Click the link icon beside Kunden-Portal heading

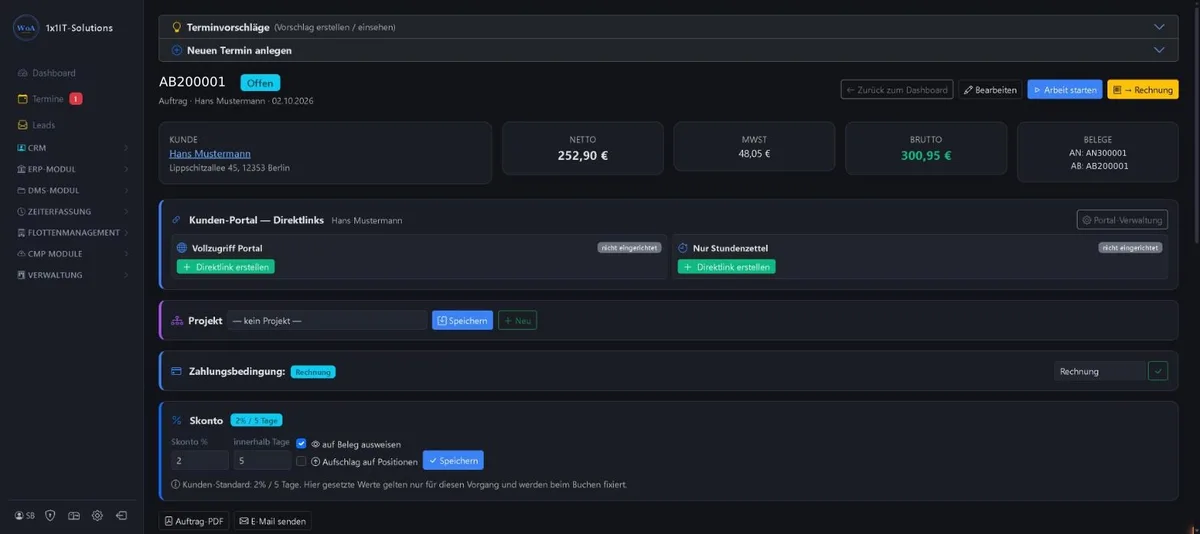point(177,219)
